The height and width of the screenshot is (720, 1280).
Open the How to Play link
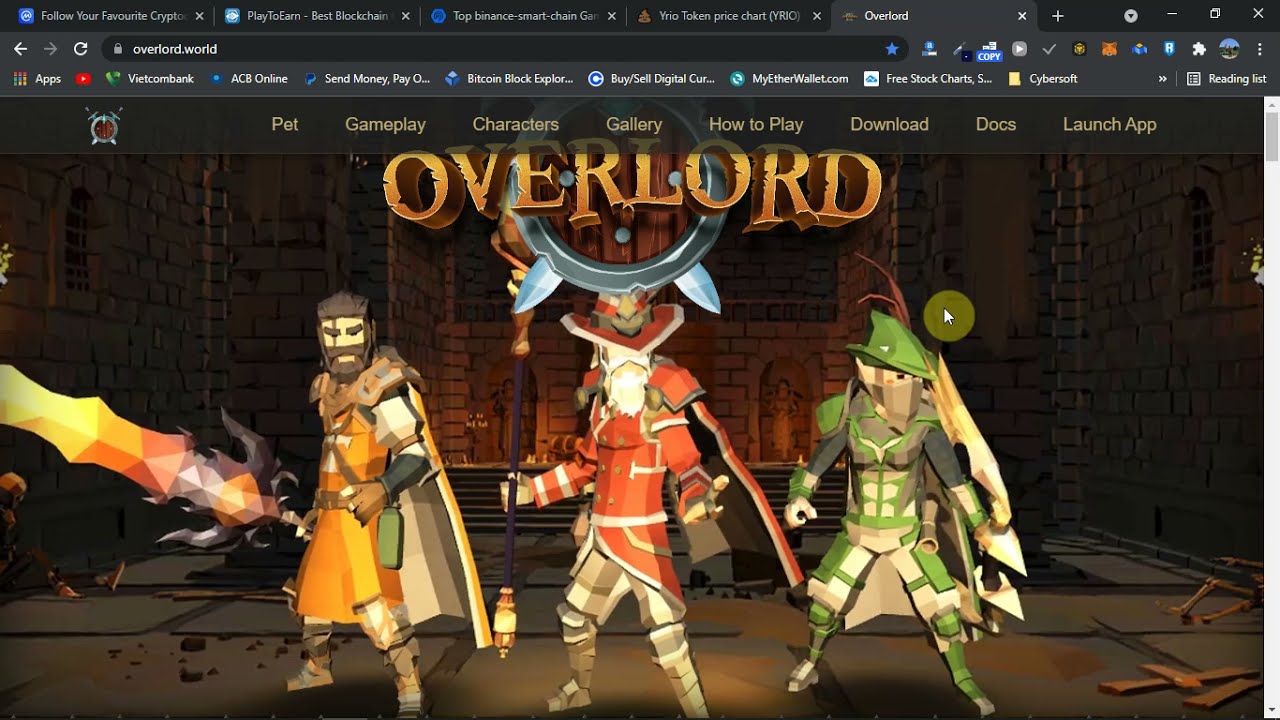point(756,124)
